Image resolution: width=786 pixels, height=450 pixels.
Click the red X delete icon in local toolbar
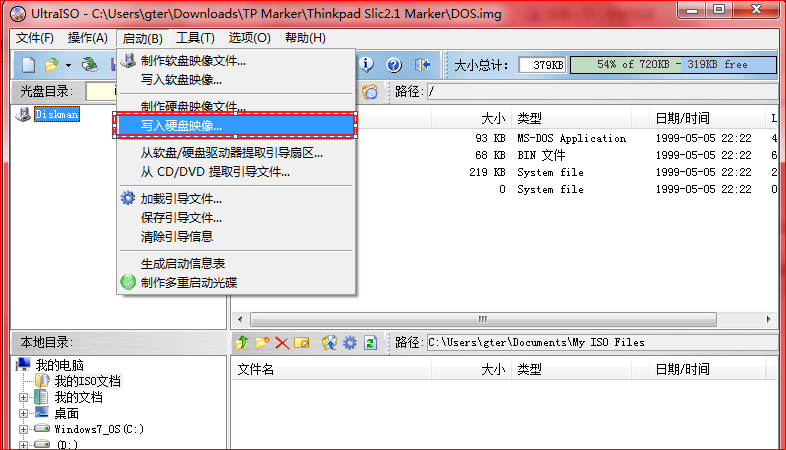282,343
